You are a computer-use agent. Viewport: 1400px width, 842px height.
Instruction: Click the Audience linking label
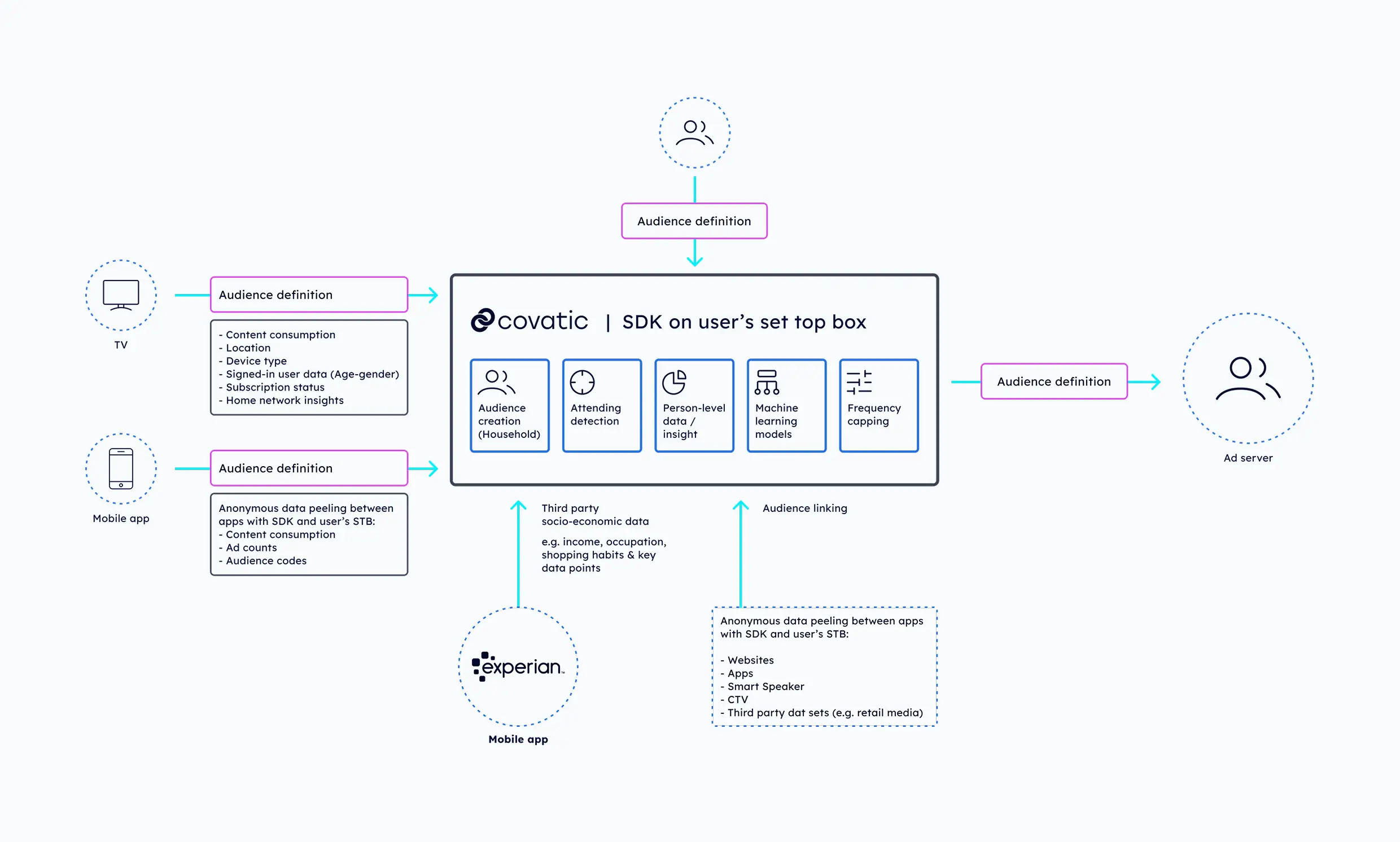804,508
